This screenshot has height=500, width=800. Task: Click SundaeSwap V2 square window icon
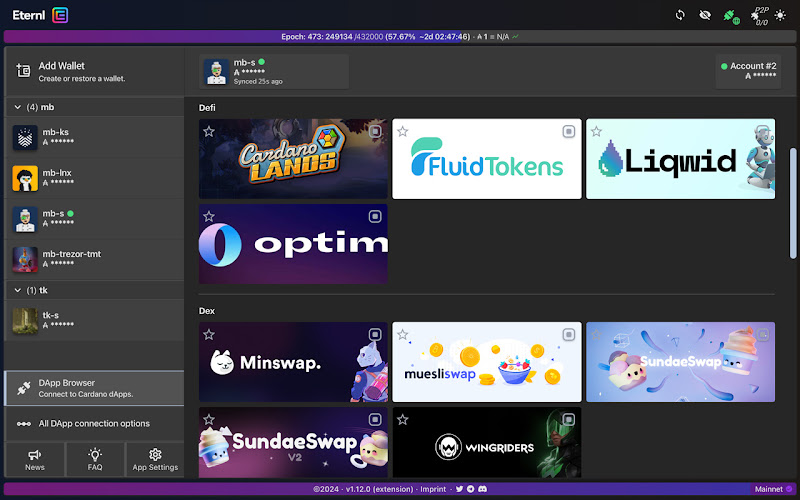pyautogui.click(x=375, y=419)
